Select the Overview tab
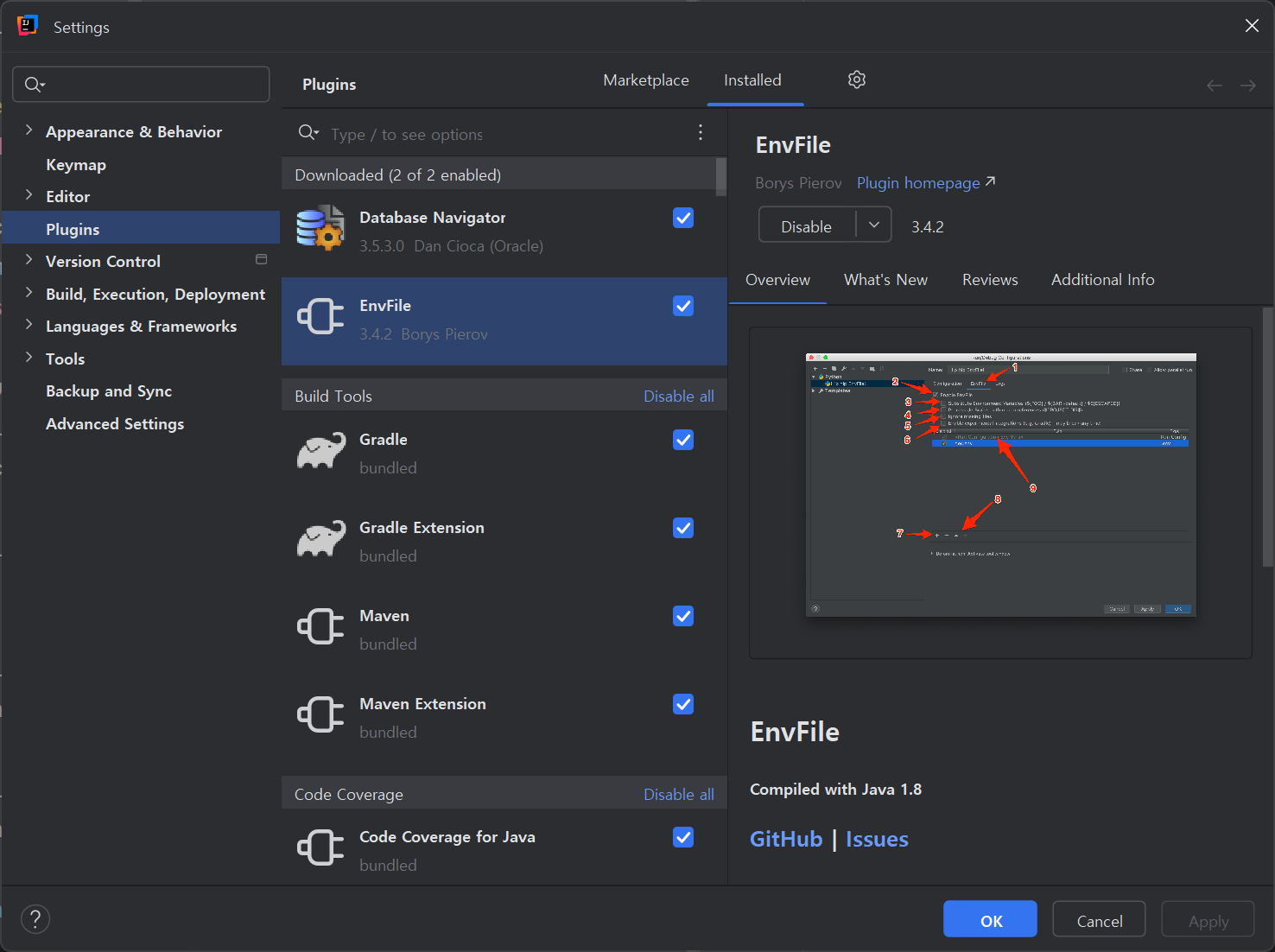This screenshot has width=1275, height=952. tap(777, 280)
